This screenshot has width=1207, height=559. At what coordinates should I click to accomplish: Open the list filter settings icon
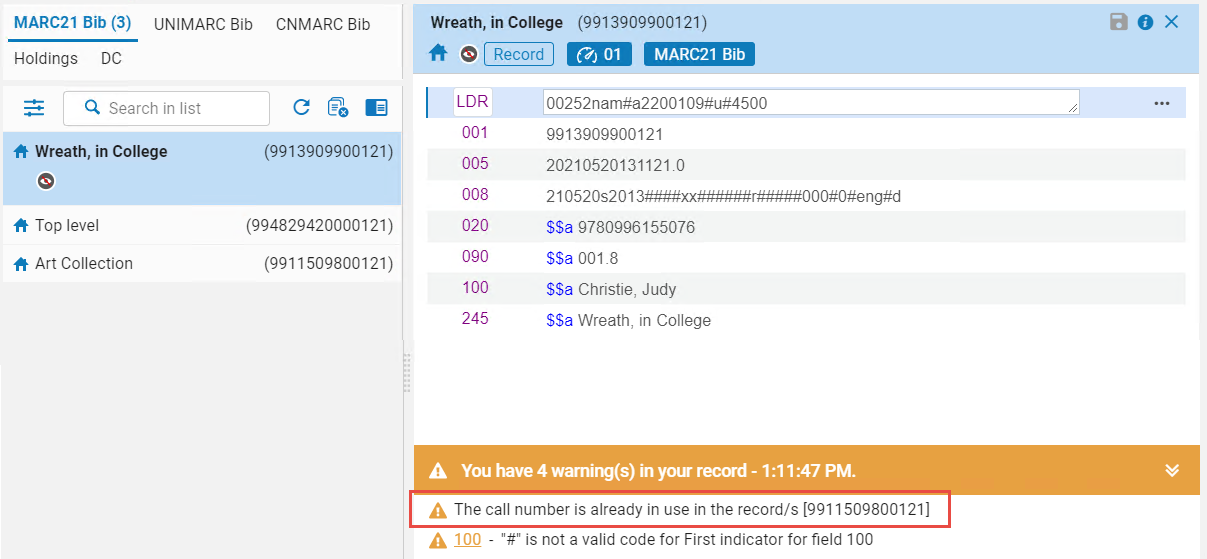pos(35,108)
